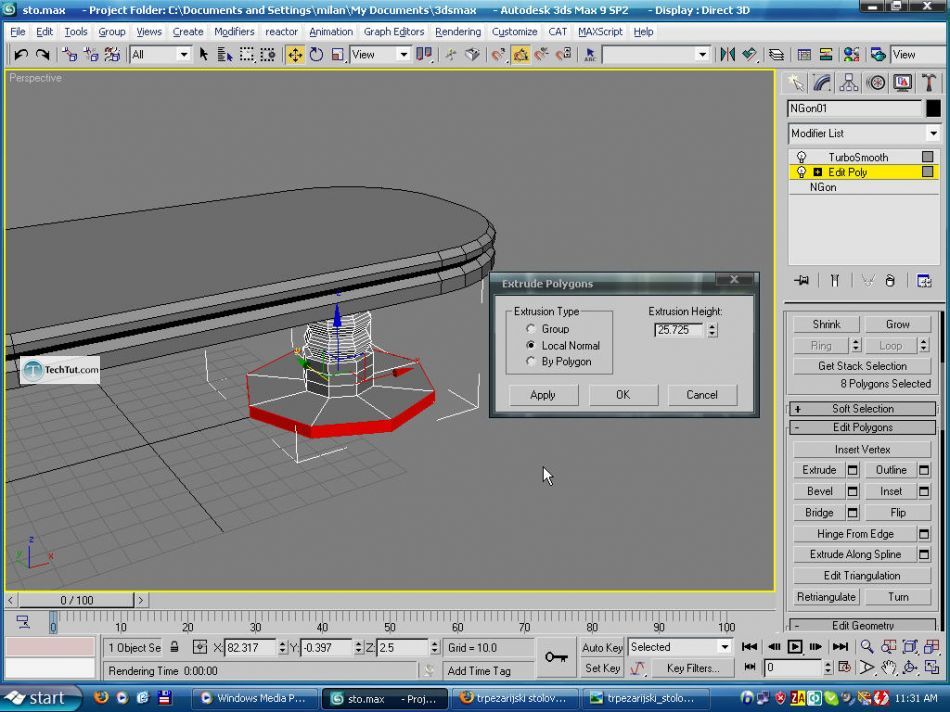The height and width of the screenshot is (712, 950).
Task: Activate Select and Rotate tool
Action: point(316,55)
